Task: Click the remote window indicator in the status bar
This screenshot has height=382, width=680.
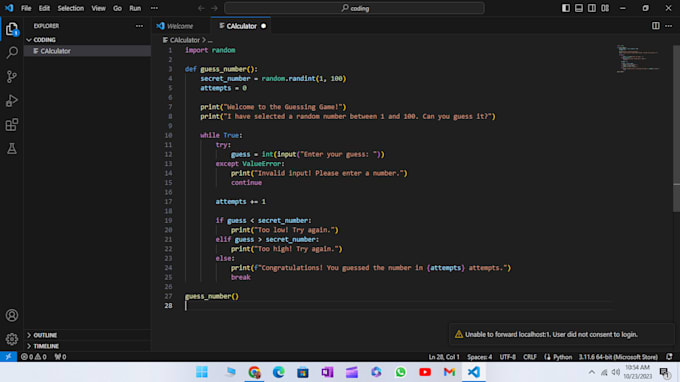Action: pyautogui.click(x=8, y=357)
